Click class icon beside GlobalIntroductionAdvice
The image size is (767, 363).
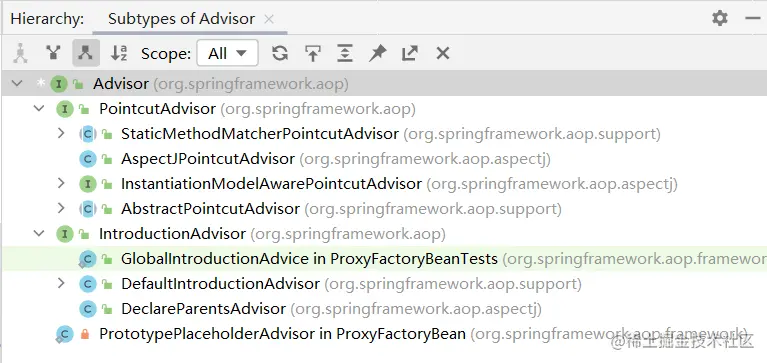pyautogui.click(x=88, y=259)
